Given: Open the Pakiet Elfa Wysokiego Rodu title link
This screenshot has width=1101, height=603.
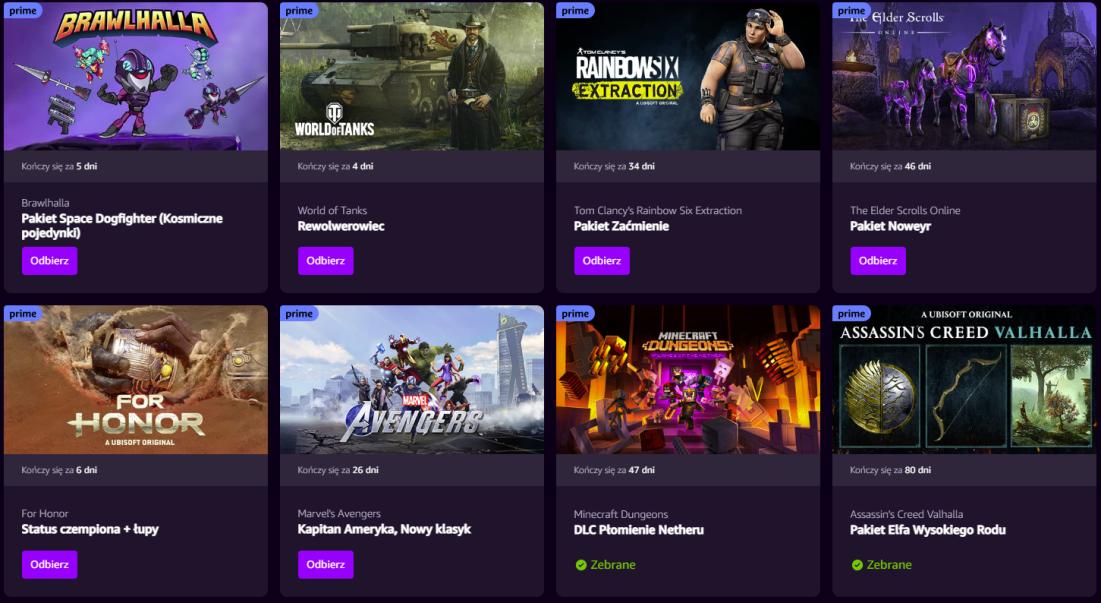Looking at the screenshot, I should pos(928,530).
